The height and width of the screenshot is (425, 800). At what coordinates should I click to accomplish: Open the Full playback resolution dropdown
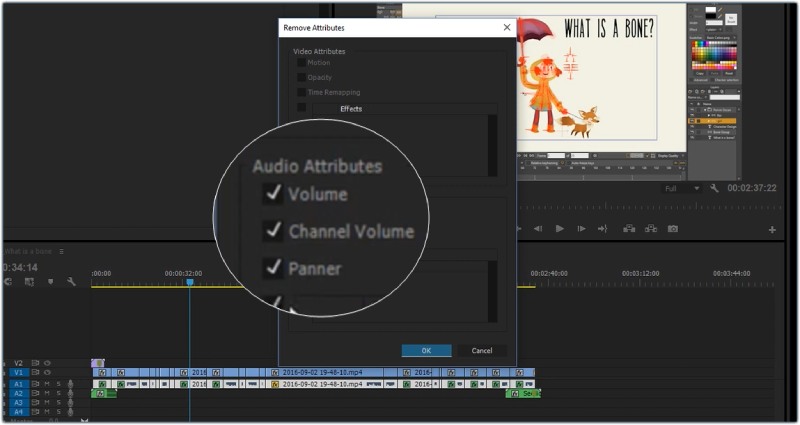[682, 189]
